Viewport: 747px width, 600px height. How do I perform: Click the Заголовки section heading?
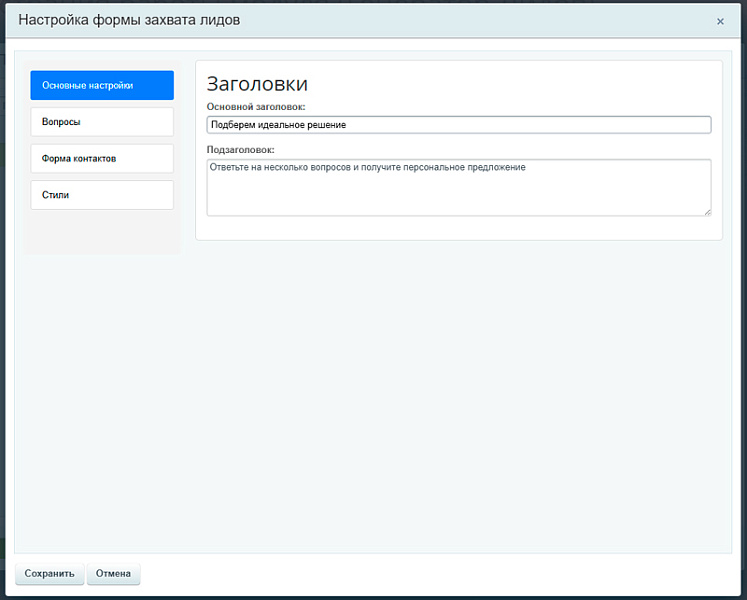[x=257, y=84]
